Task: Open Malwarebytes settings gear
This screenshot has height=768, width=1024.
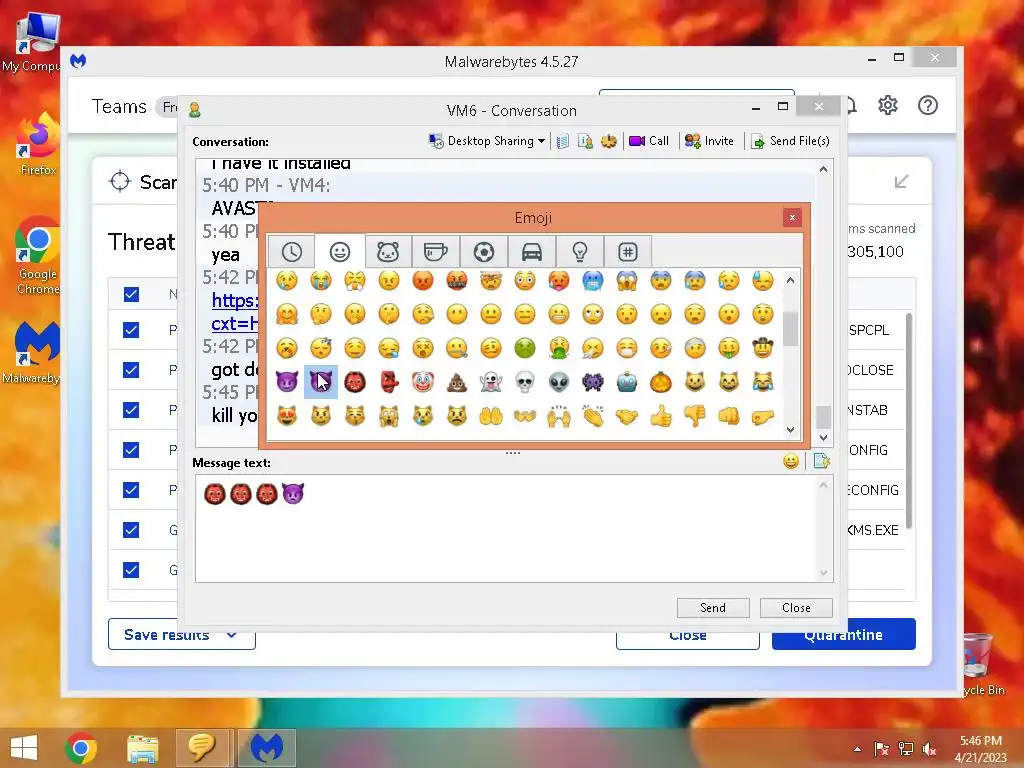Action: tap(888, 105)
